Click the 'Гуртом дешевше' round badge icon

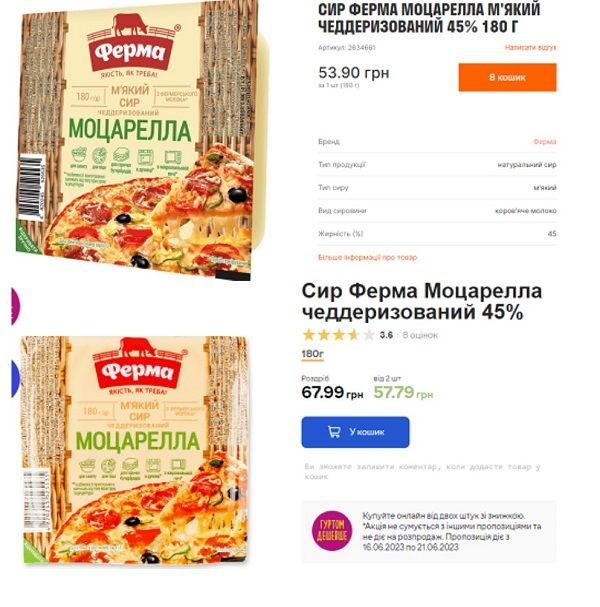[332, 531]
